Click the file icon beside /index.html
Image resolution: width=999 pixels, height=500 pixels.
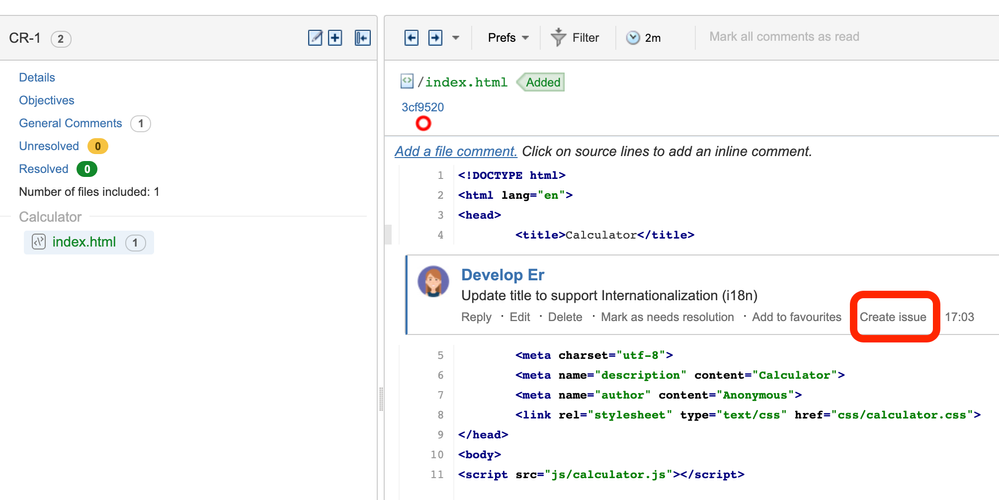click(407, 82)
